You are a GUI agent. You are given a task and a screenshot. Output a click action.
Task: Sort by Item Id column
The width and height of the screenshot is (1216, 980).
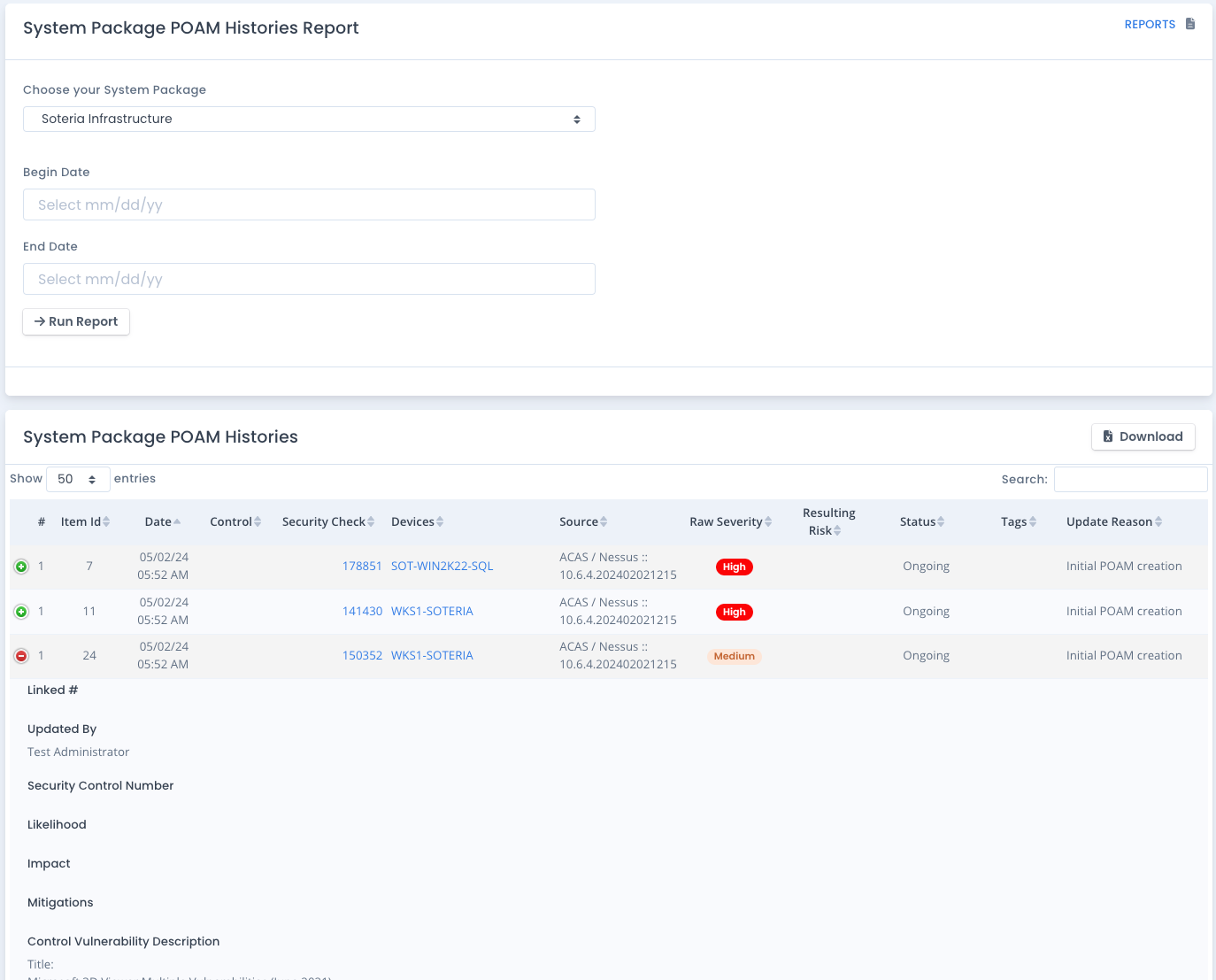[x=85, y=522]
